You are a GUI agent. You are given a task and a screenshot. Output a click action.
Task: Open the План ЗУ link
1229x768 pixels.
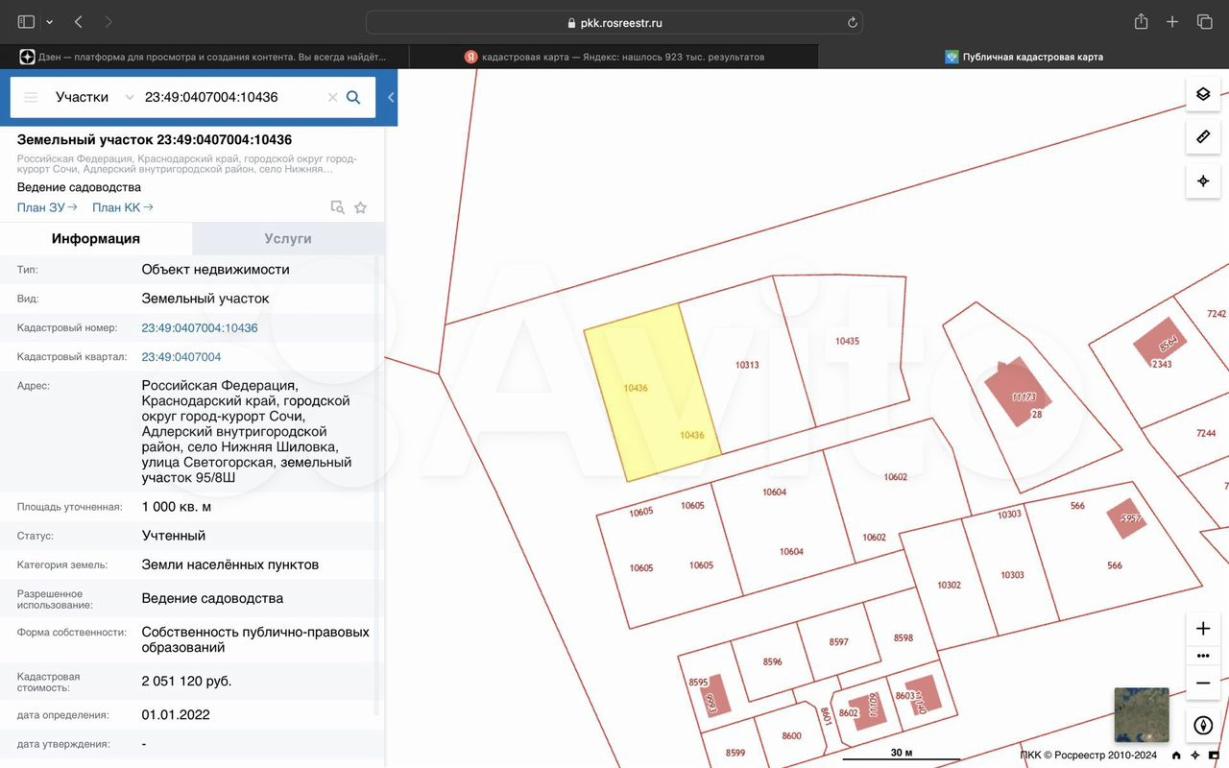46,207
